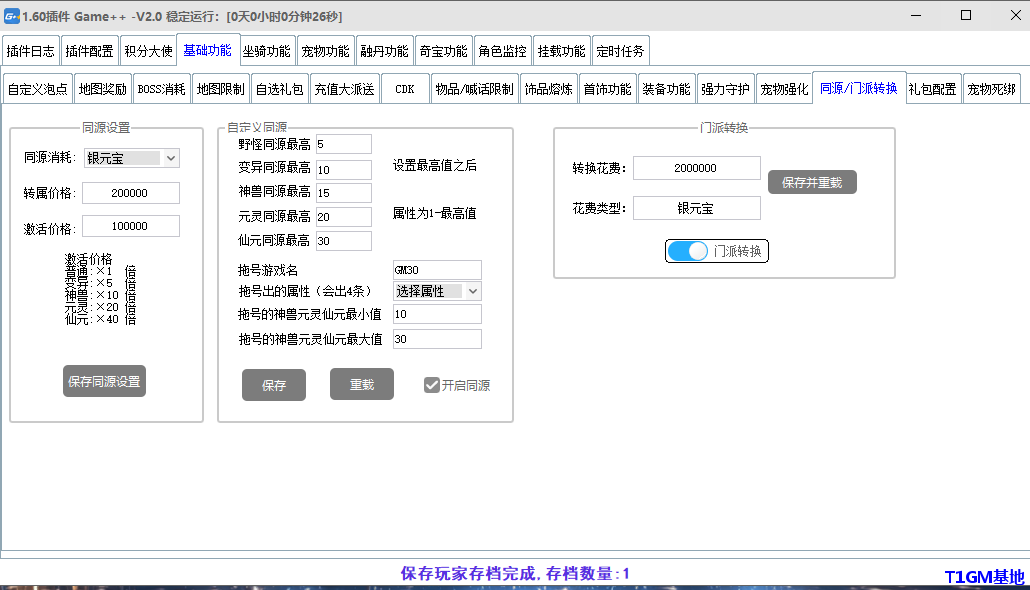Click the 神兽同源最高 field

tap(344, 193)
